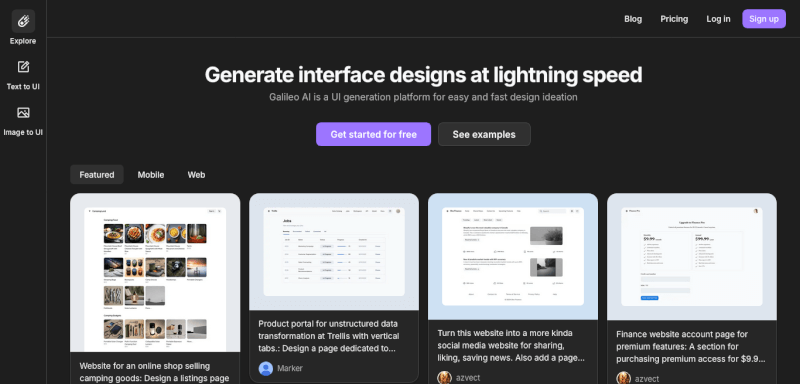Open the Trellis product portal thumbnail
The image size is (800, 384).
point(334,252)
